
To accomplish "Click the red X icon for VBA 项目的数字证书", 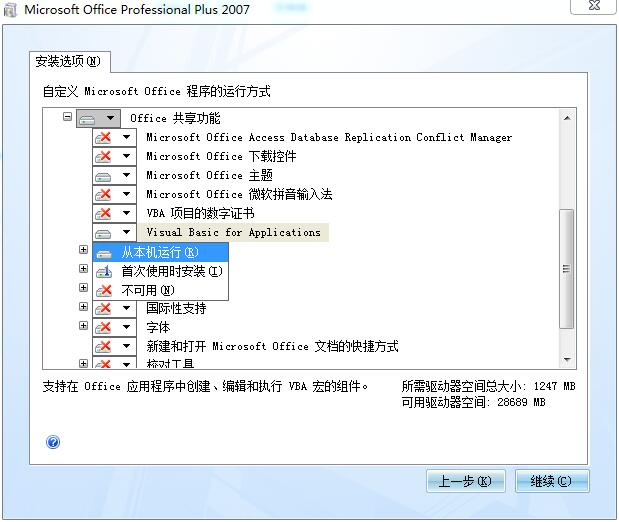I will click(103, 213).
